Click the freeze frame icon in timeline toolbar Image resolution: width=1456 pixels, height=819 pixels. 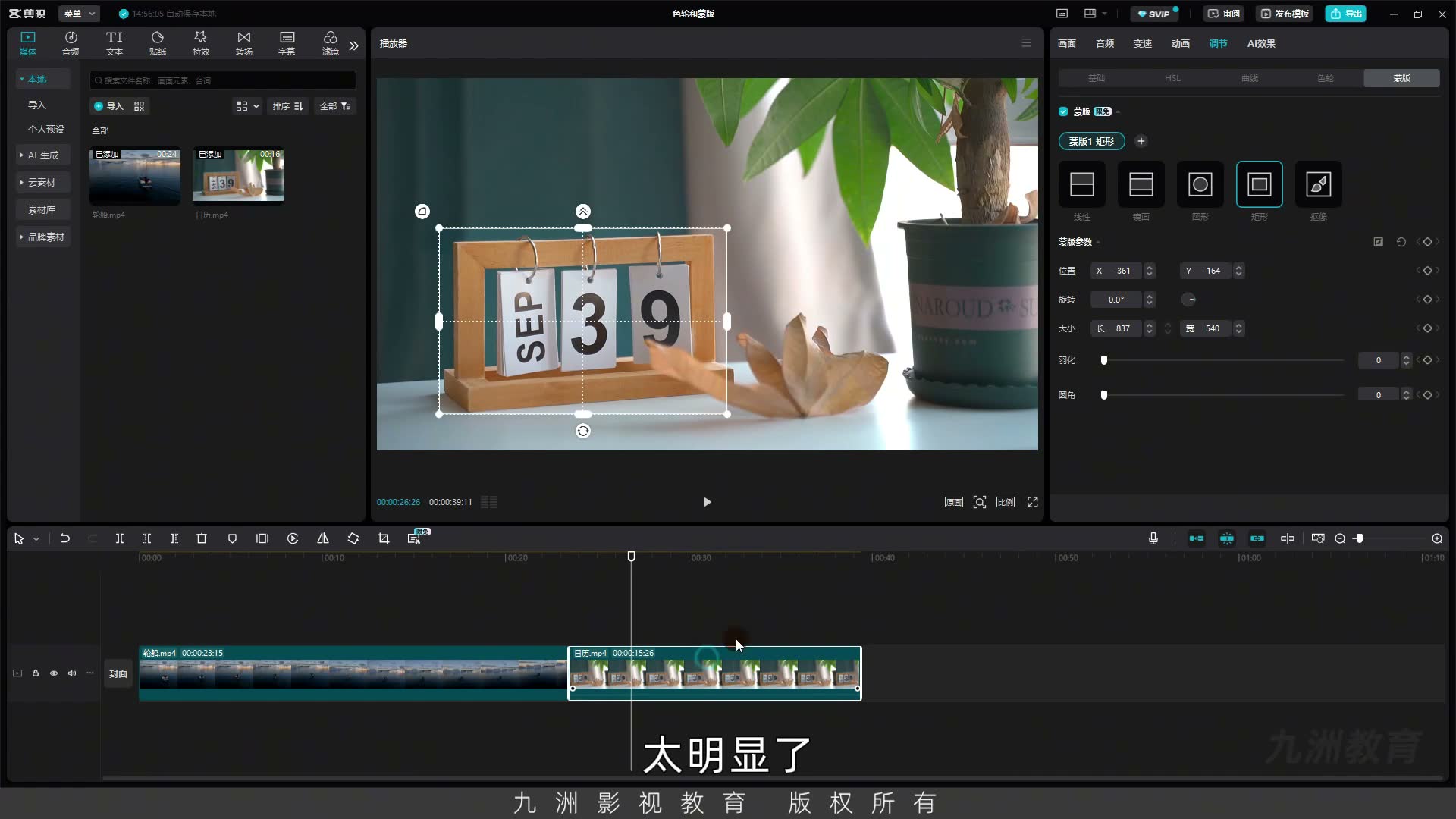pos(262,538)
